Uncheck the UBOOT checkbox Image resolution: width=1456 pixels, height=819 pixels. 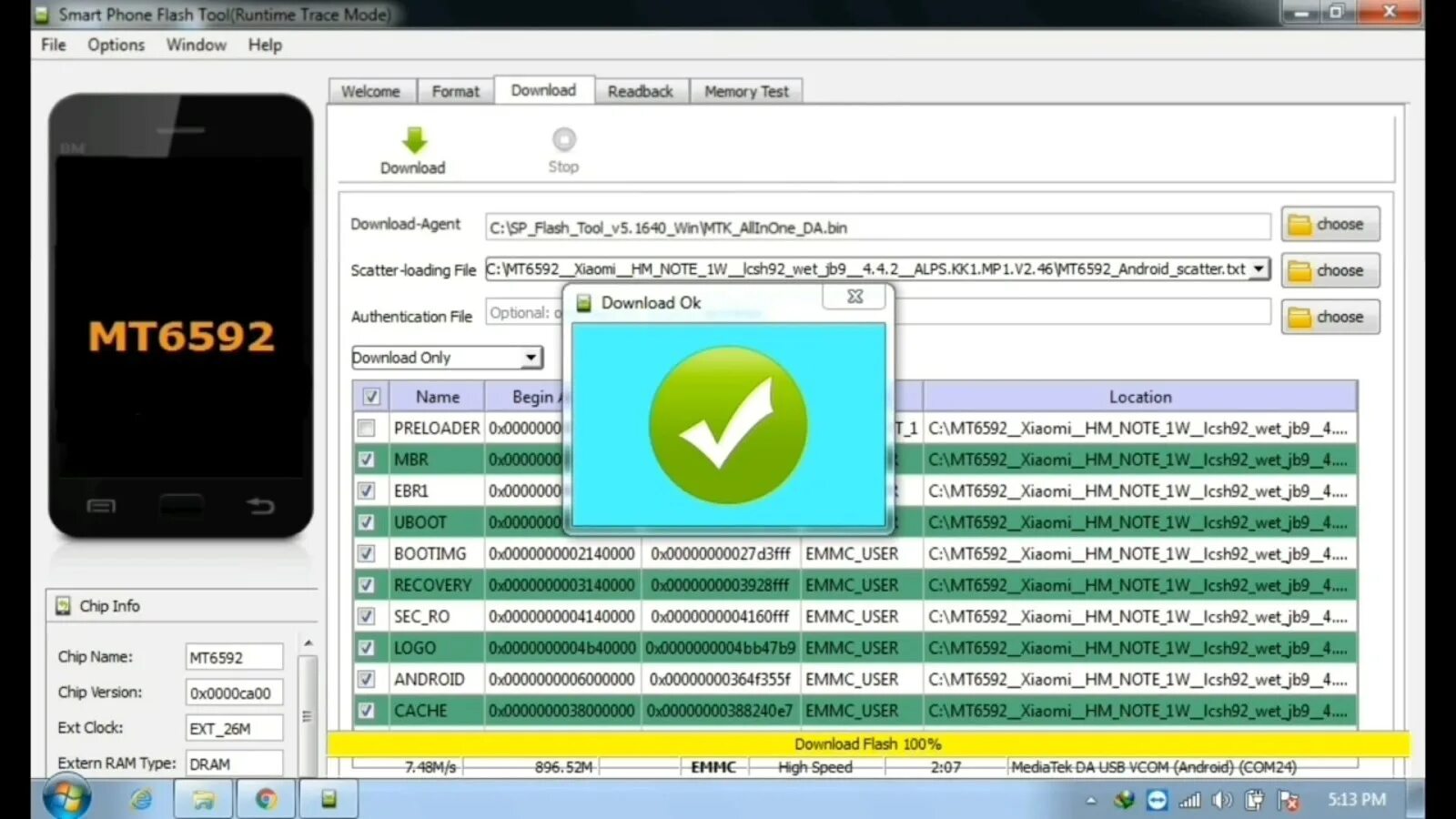tap(366, 522)
